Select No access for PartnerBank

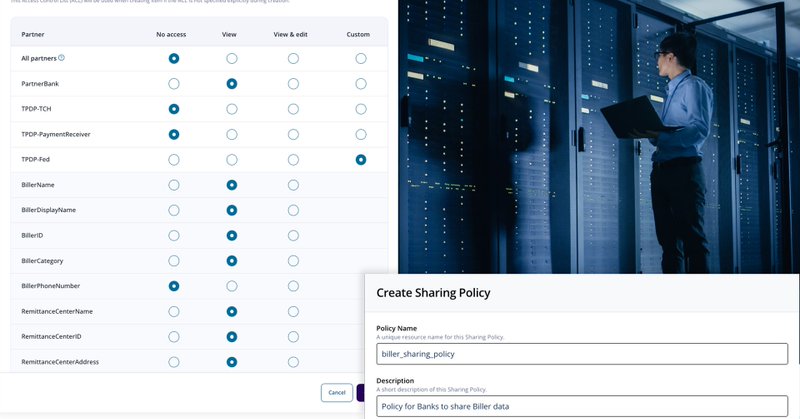[x=174, y=84]
